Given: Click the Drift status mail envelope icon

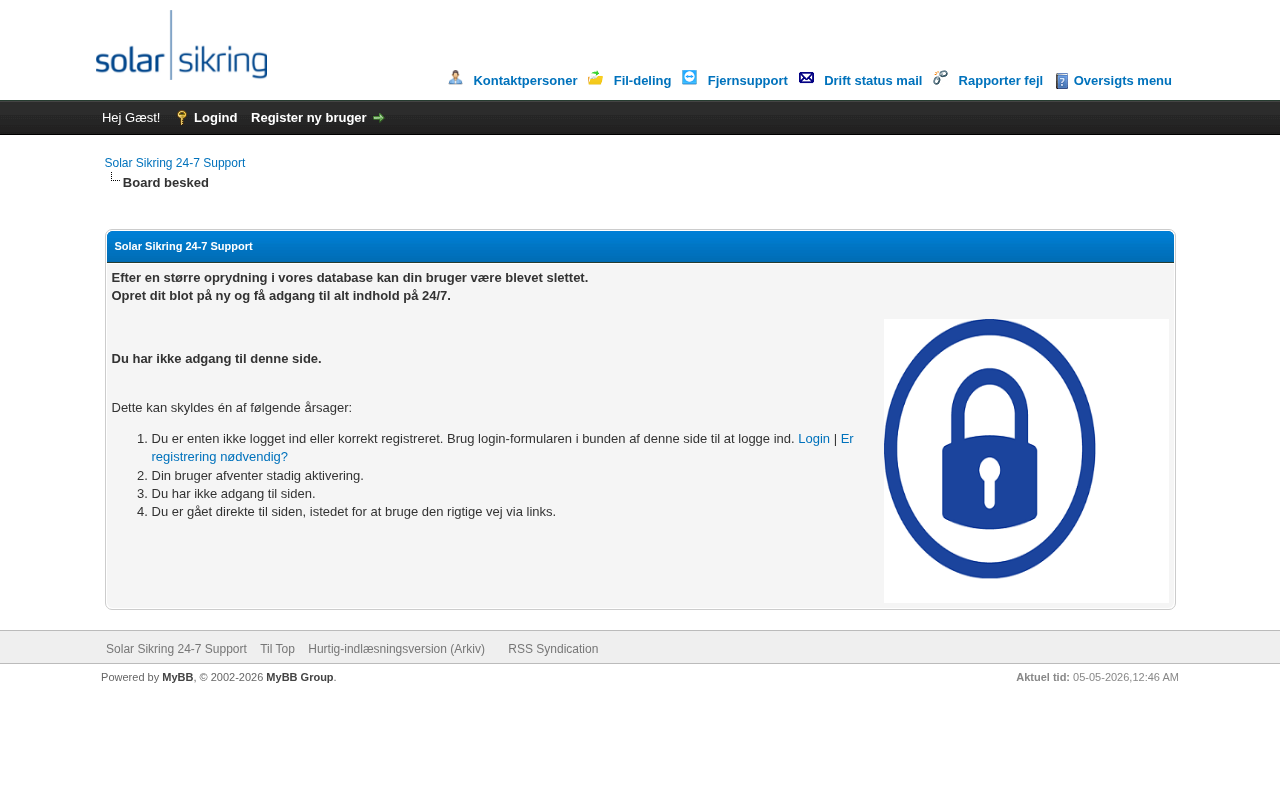Looking at the screenshot, I should 806,77.
